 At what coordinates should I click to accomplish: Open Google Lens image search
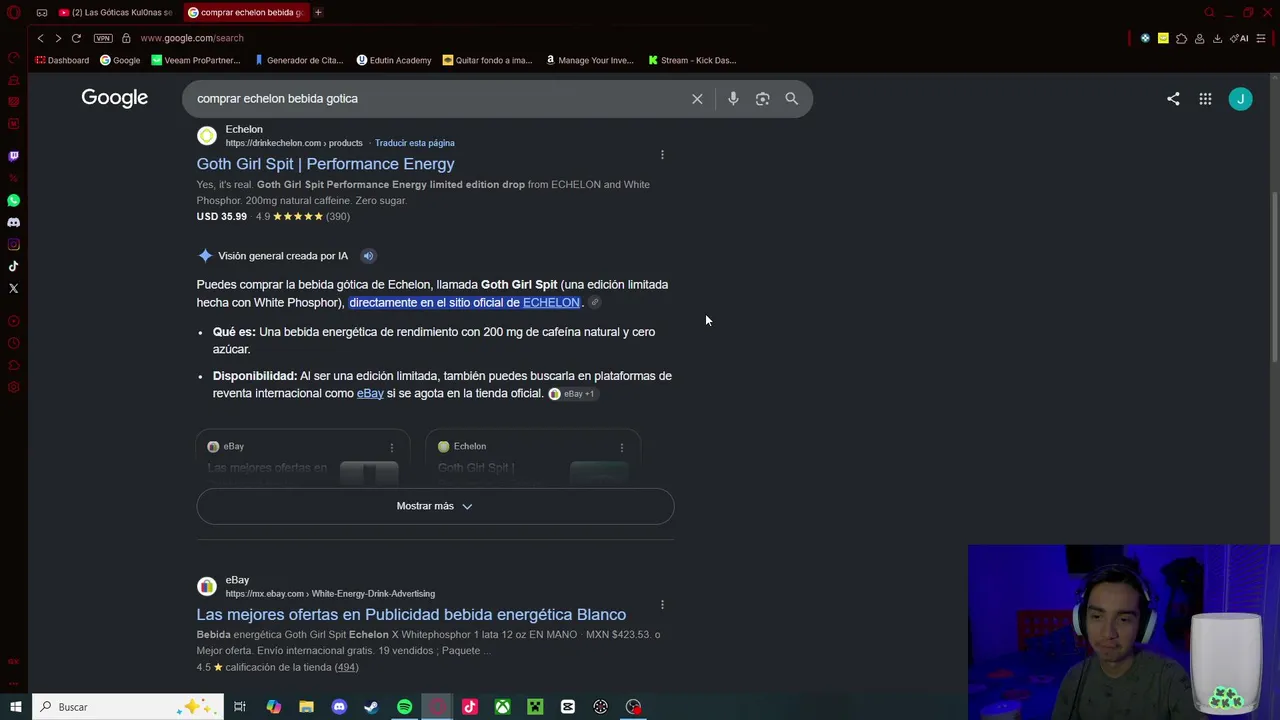pyautogui.click(x=763, y=99)
